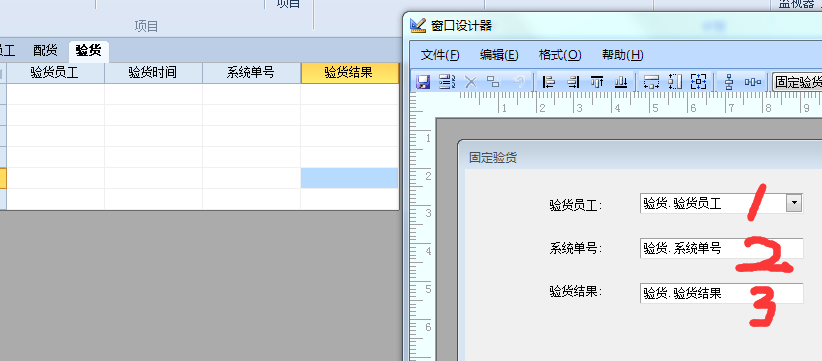Select the highlighted 验货结果 grid cell
The image size is (822, 361).
pos(349,178)
